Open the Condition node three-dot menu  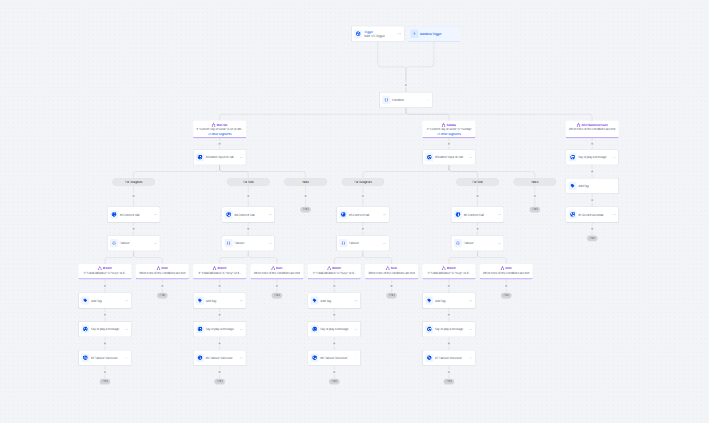pyautogui.click(x=427, y=100)
